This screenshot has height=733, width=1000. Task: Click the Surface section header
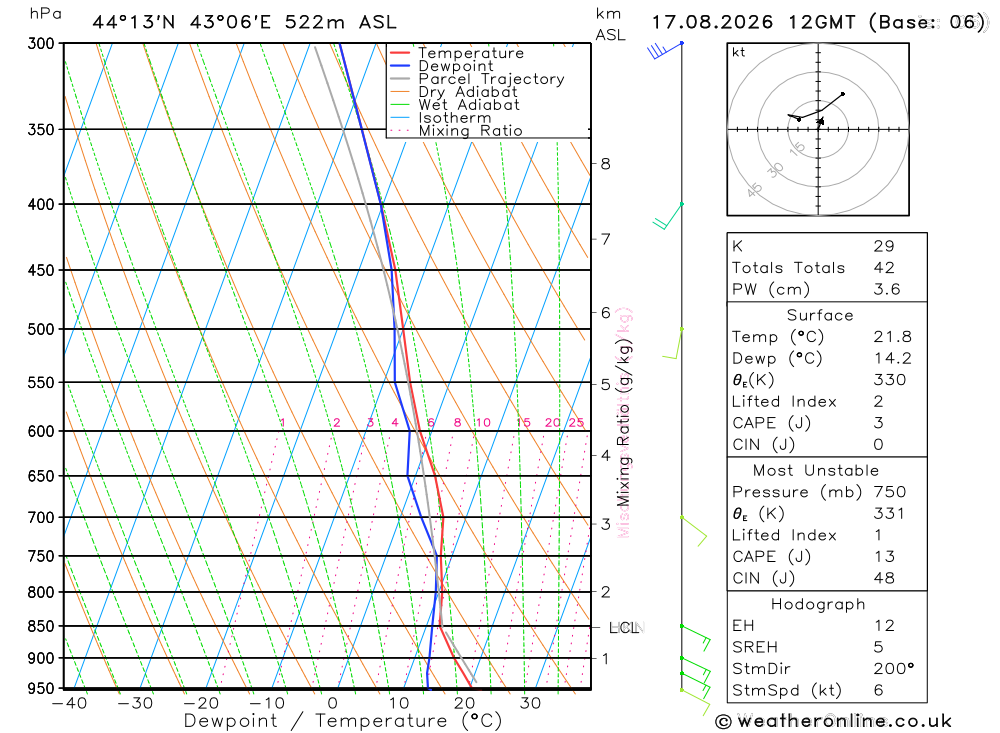pyautogui.click(x=820, y=315)
